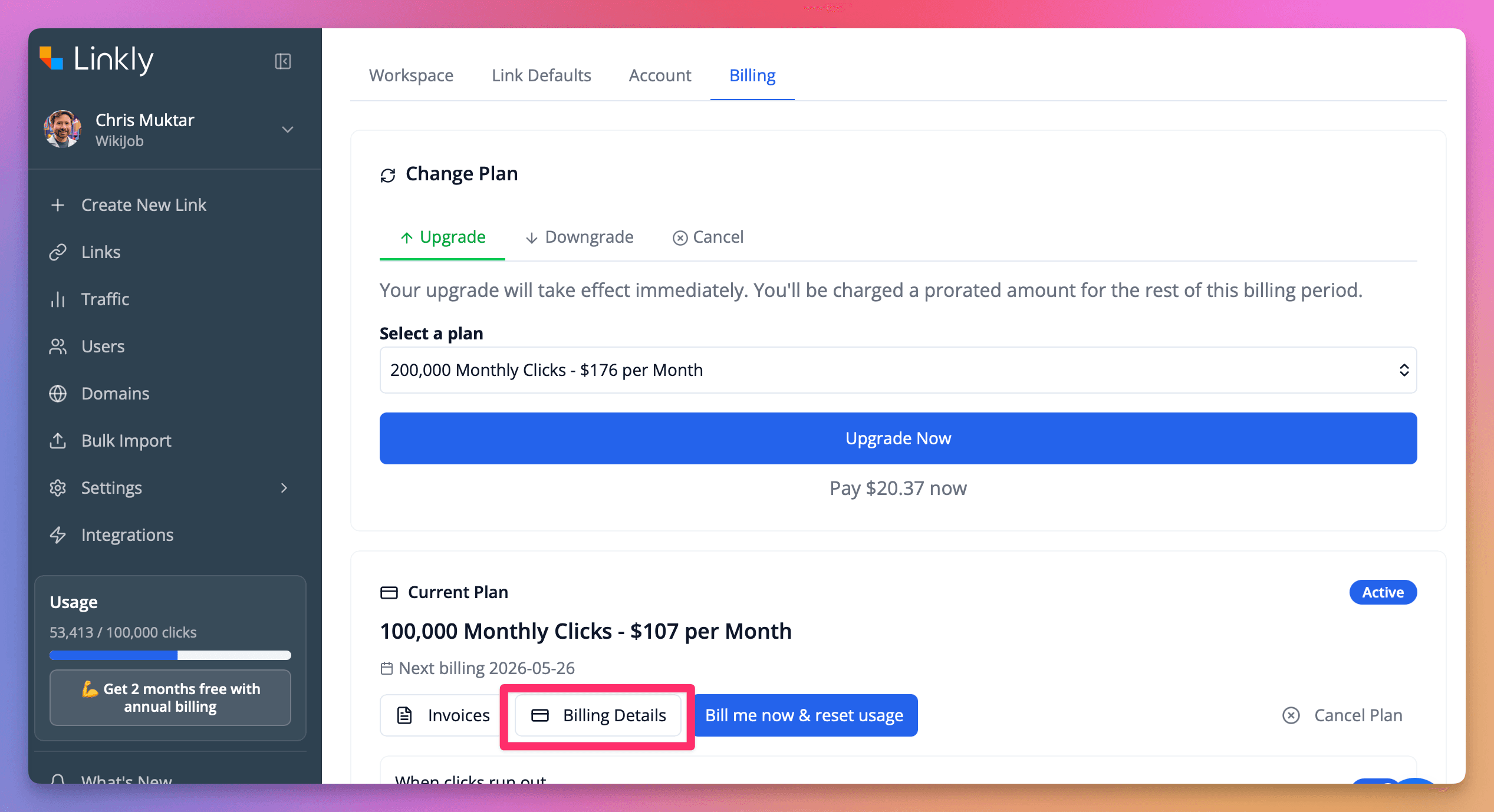This screenshot has width=1494, height=812.
Task: Open Bulk Import via the upload icon
Action: [58, 441]
